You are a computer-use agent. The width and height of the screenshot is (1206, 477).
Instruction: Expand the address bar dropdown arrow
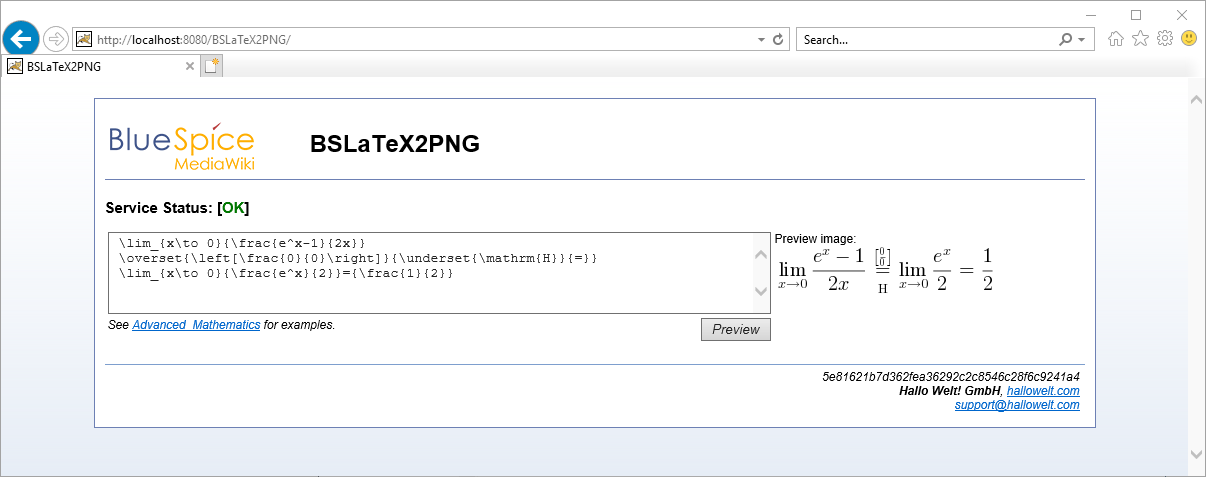761,40
